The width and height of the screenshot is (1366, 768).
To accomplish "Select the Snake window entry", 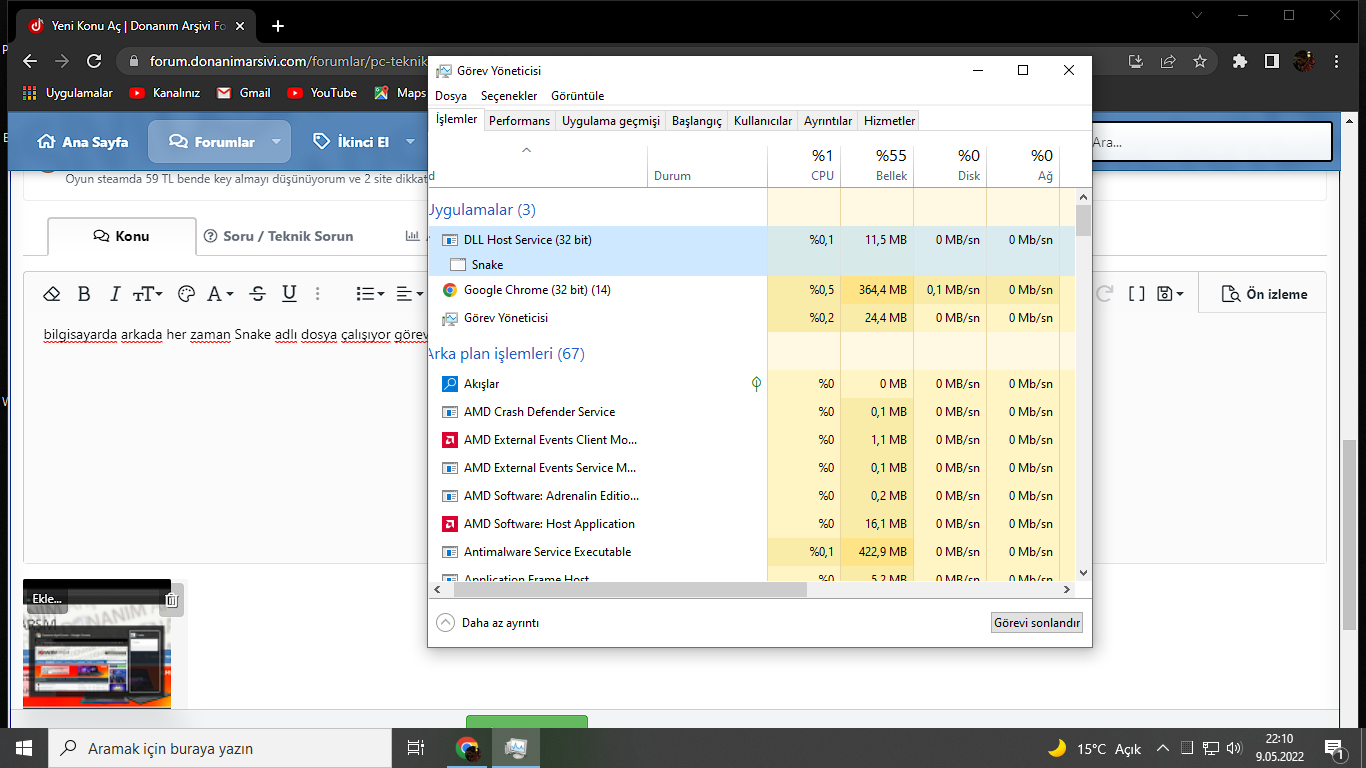I will pos(751,265).
